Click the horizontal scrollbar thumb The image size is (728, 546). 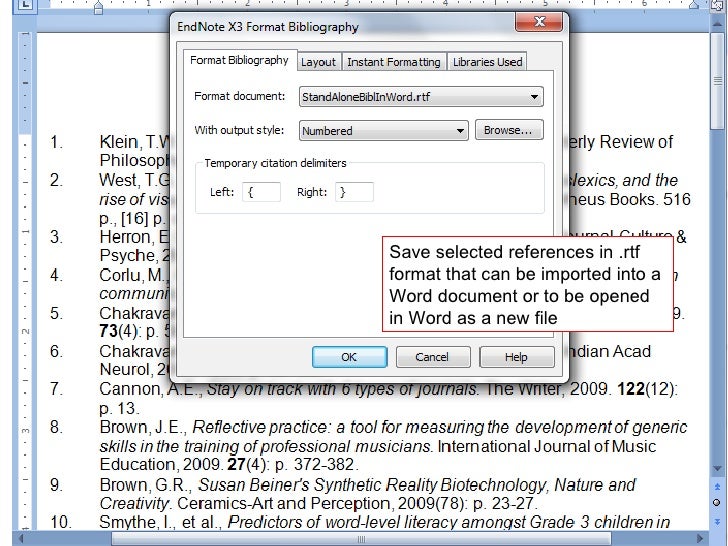coord(361,539)
